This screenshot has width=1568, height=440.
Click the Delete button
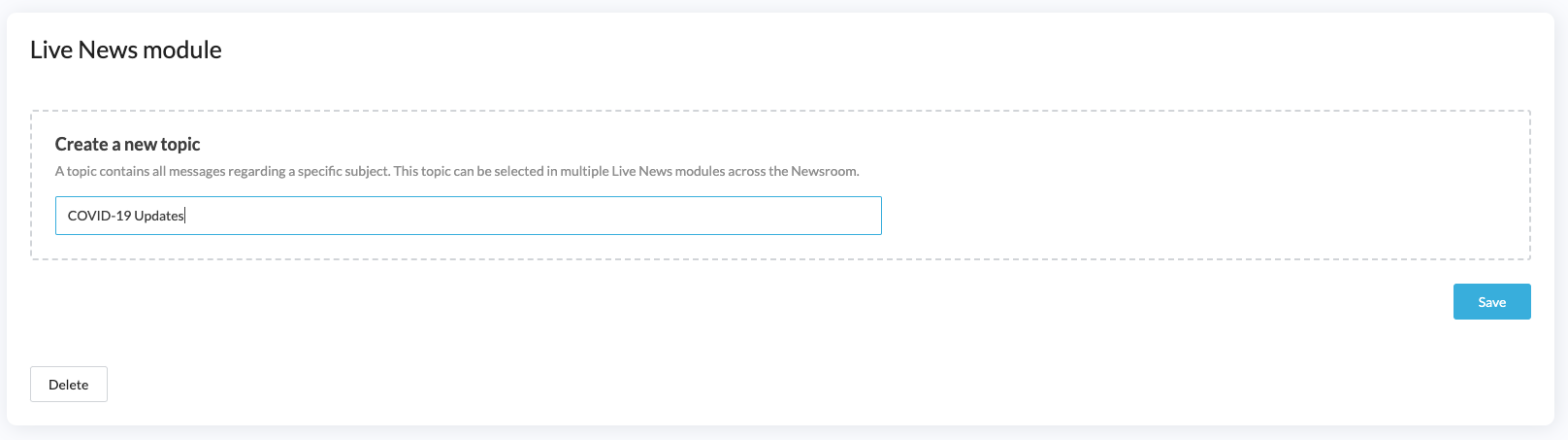[x=69, y=385]
